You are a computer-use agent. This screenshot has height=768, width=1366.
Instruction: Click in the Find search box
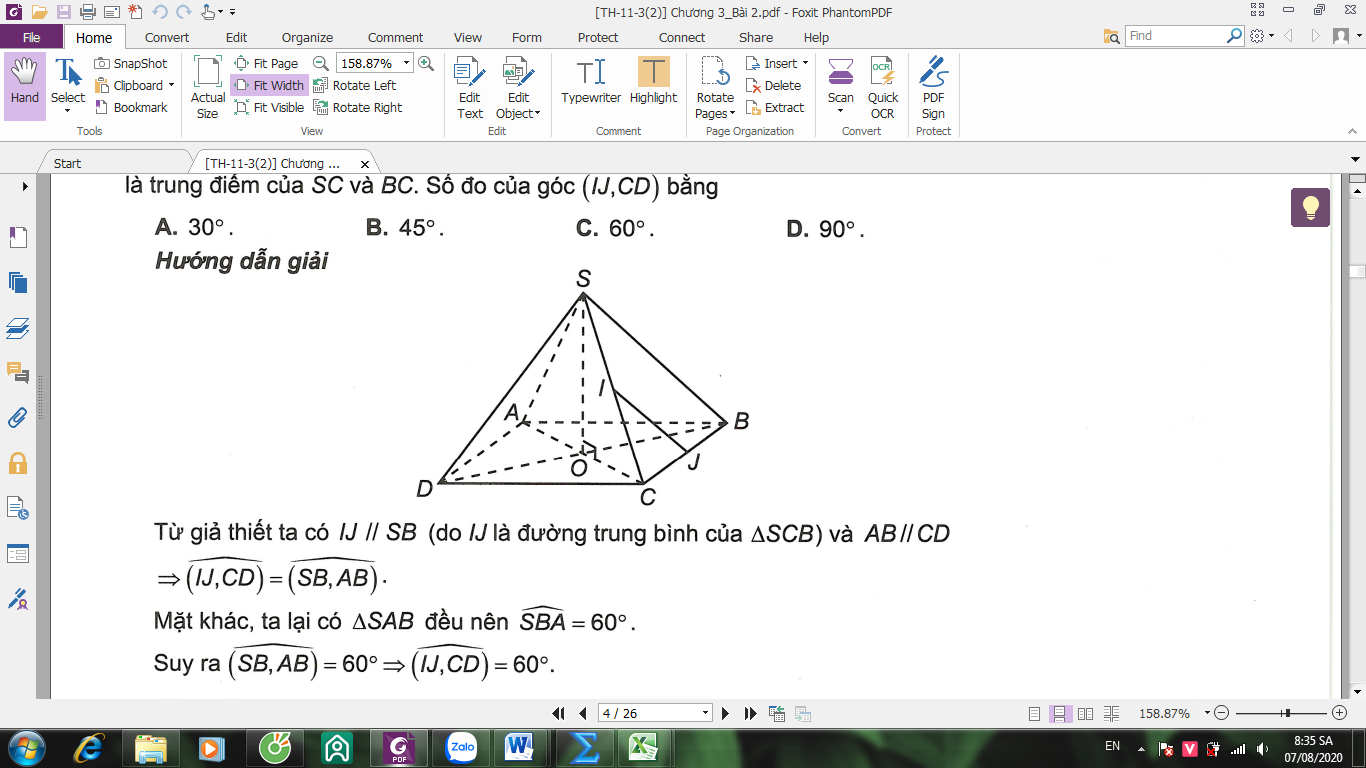pos(1176,36)
